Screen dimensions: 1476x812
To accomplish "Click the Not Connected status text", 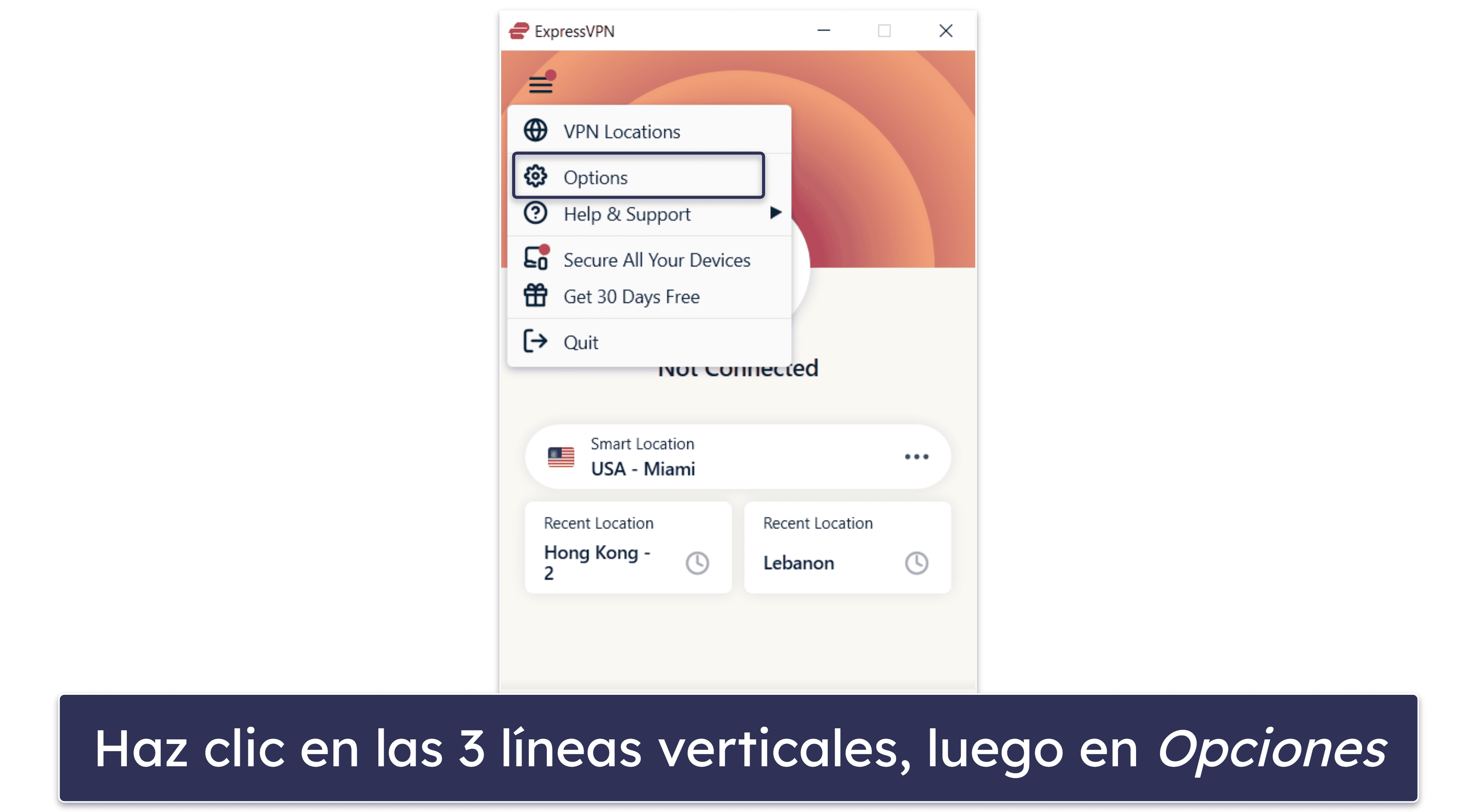I will (738, 370).
